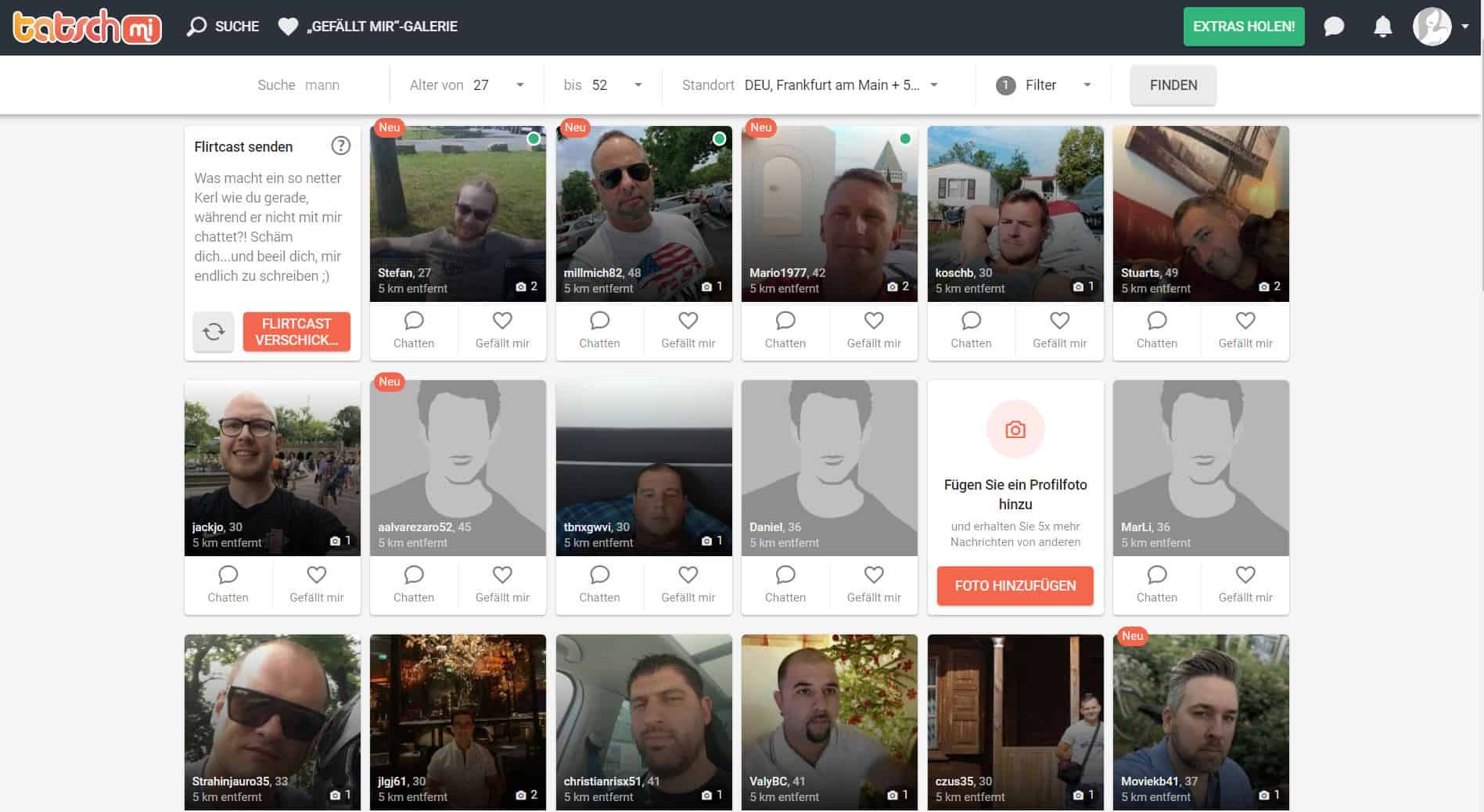The image size is (1484, 812).
Task: Open the messages chat bubble icon in header
Action: (1334, 27)
